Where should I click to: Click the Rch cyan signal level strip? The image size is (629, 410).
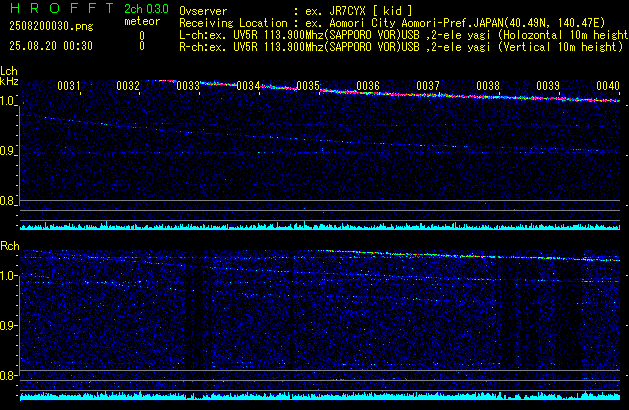tap(320, 396)
